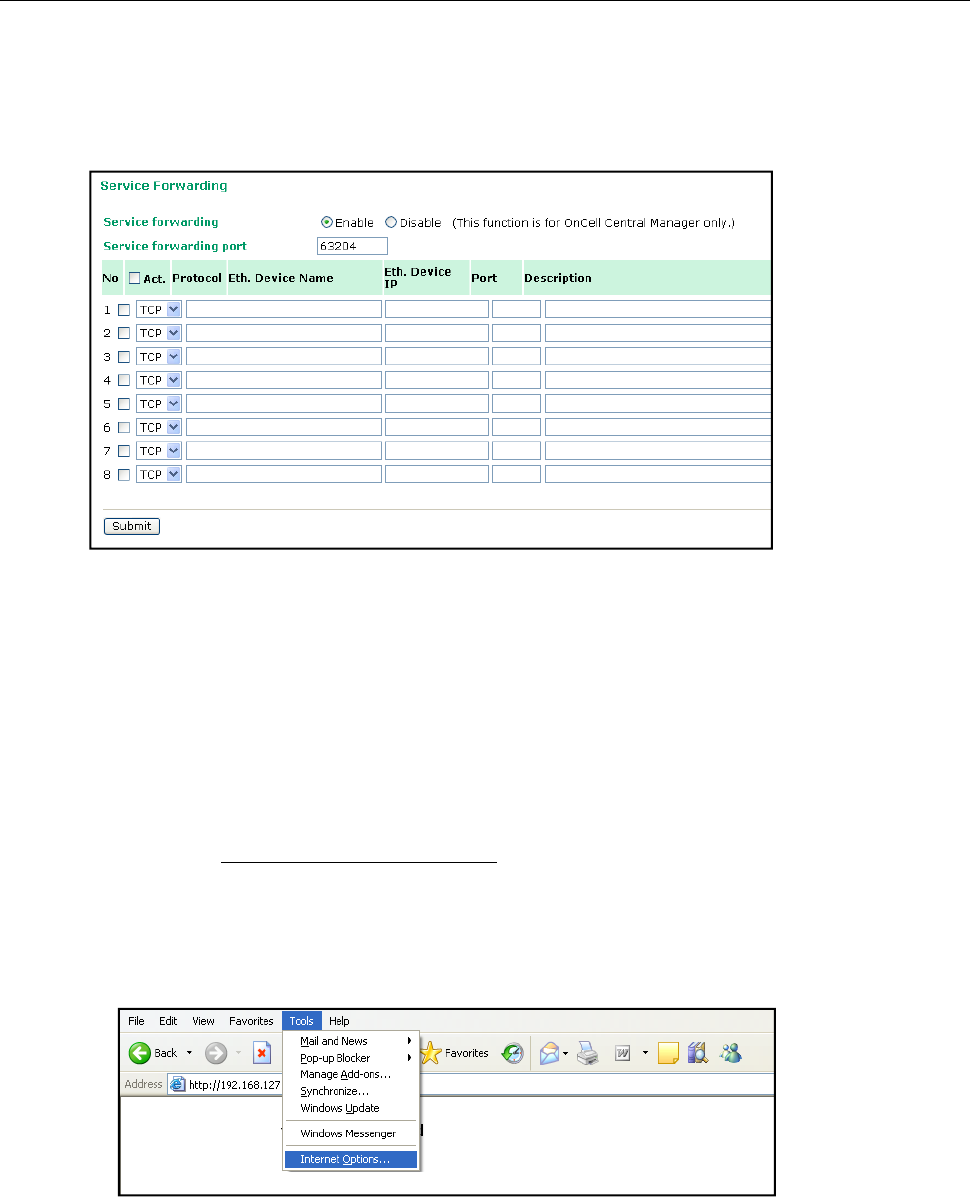
Task: Click the browser Forward arrow icon
Action: point(216,1053)
